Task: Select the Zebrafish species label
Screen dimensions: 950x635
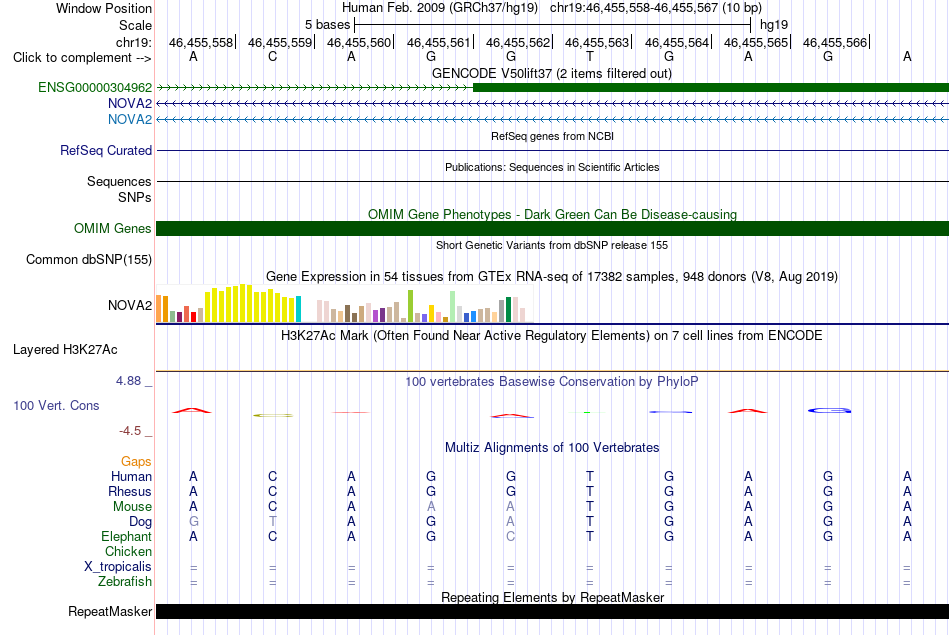Action: [125, 582]
